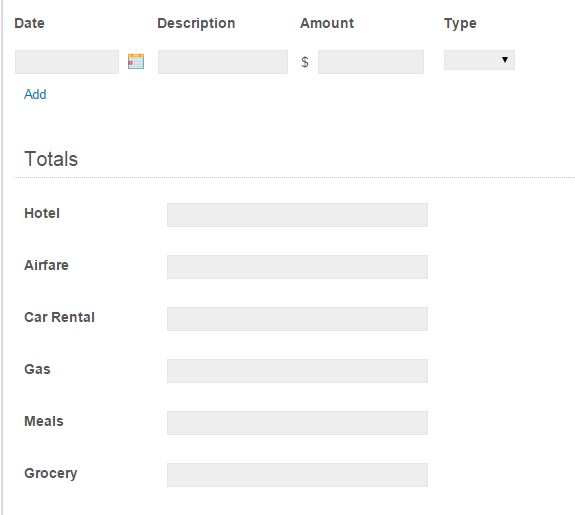The height and width of the screenshot is (515, 575).
Task: Open the calendar date picker icon
Action: point(136,61)
